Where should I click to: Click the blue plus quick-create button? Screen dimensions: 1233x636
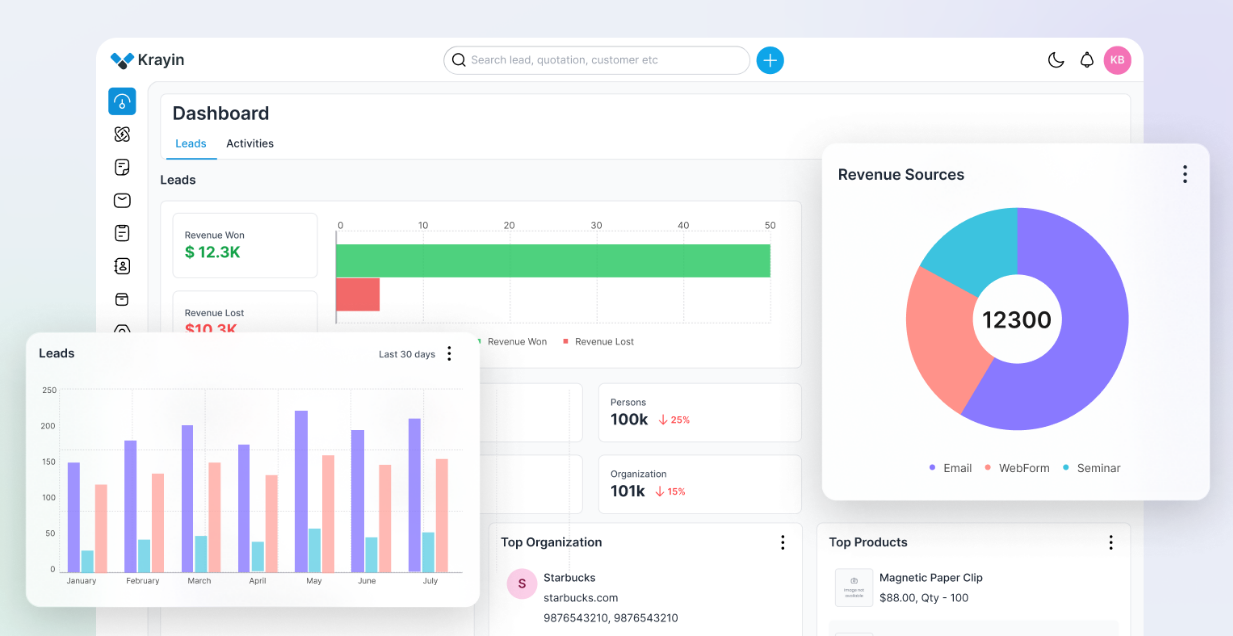[x=770, y=60]
